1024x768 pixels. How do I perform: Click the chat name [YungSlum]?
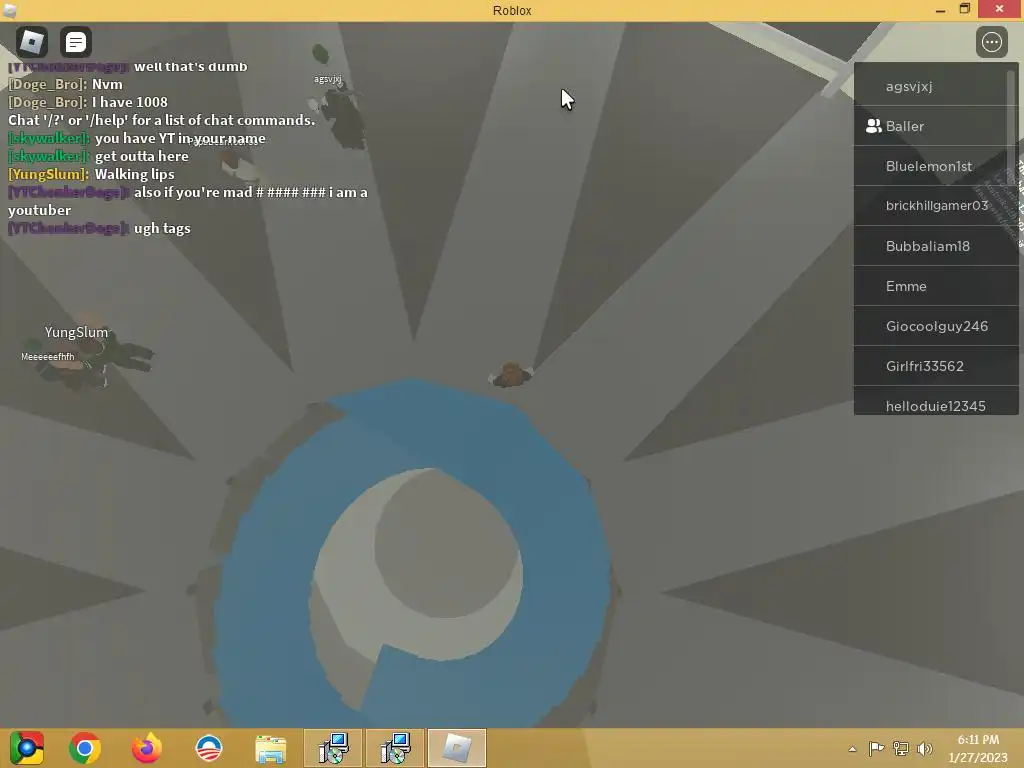(x=48, y=174)
